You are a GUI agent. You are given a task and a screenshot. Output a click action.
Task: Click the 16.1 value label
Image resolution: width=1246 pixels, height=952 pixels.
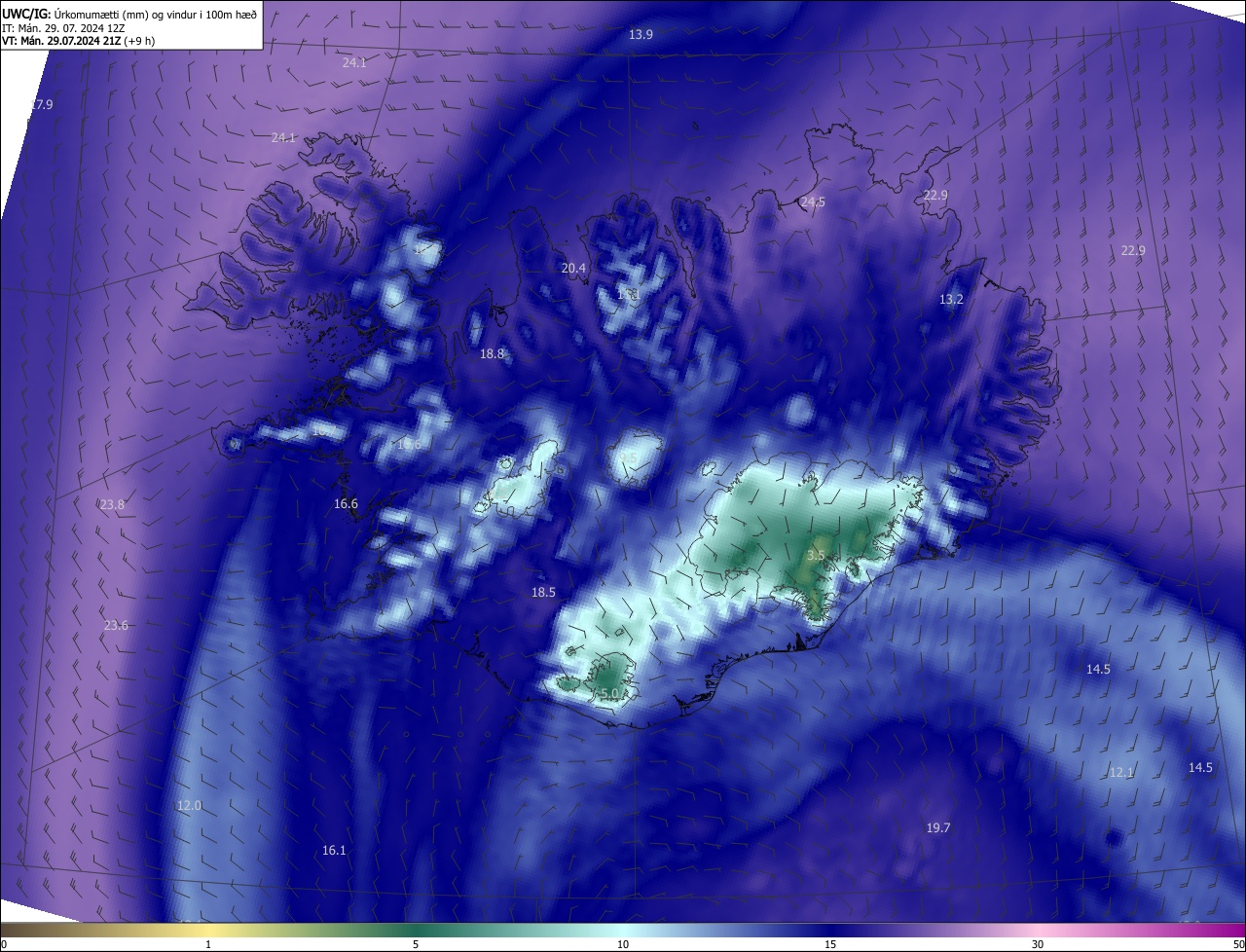tap(334, 850)
